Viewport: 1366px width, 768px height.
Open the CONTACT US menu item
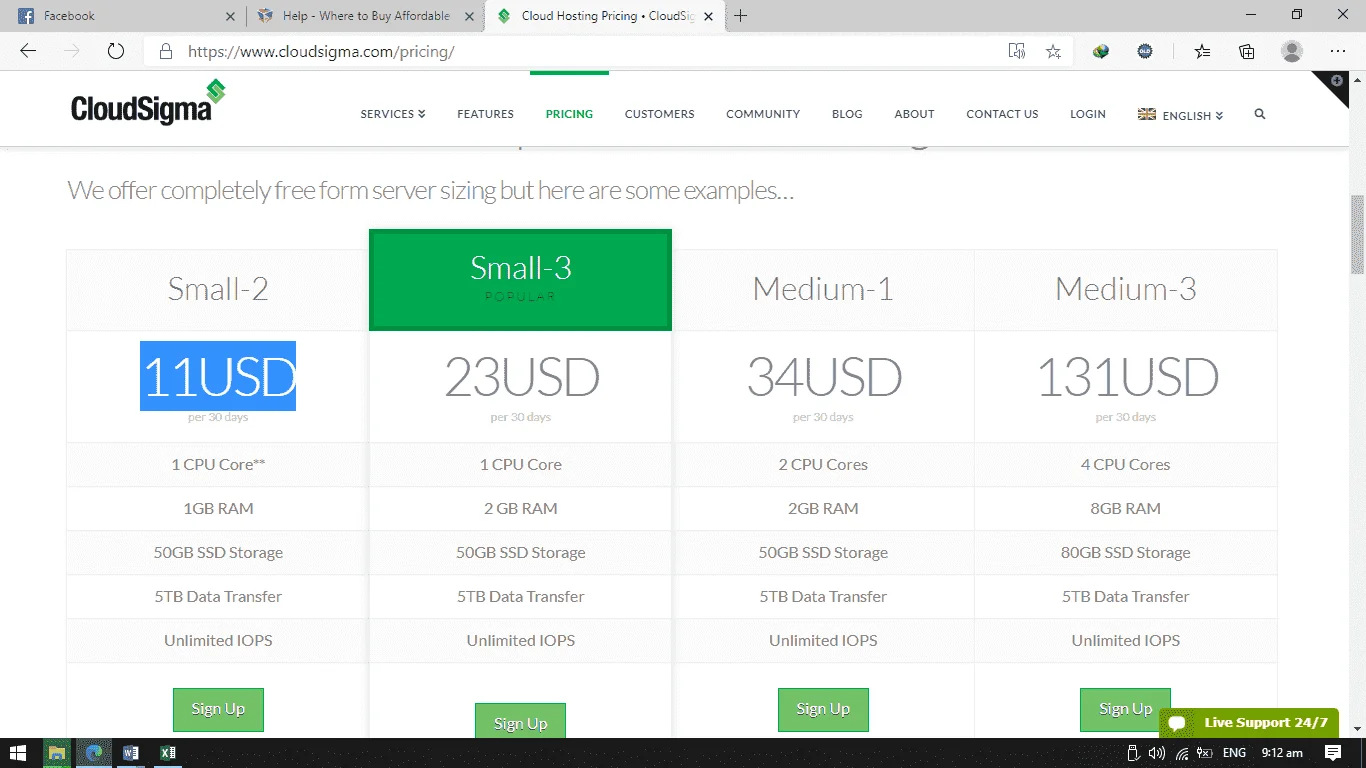click(x=1002, y=114)
